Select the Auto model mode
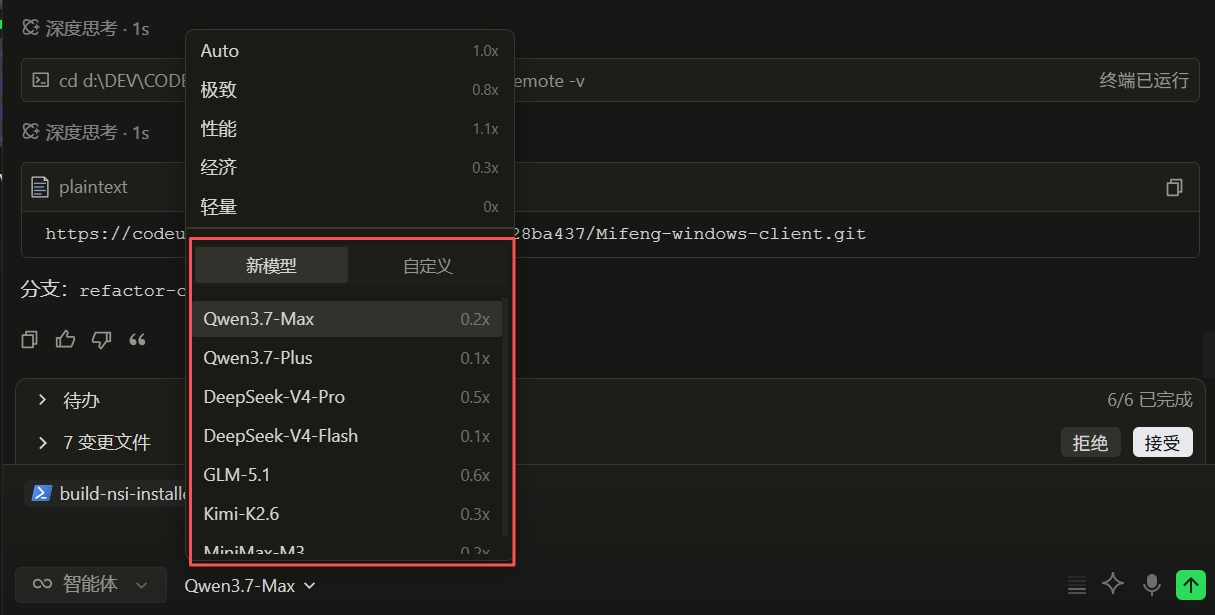 coord(349,51)
